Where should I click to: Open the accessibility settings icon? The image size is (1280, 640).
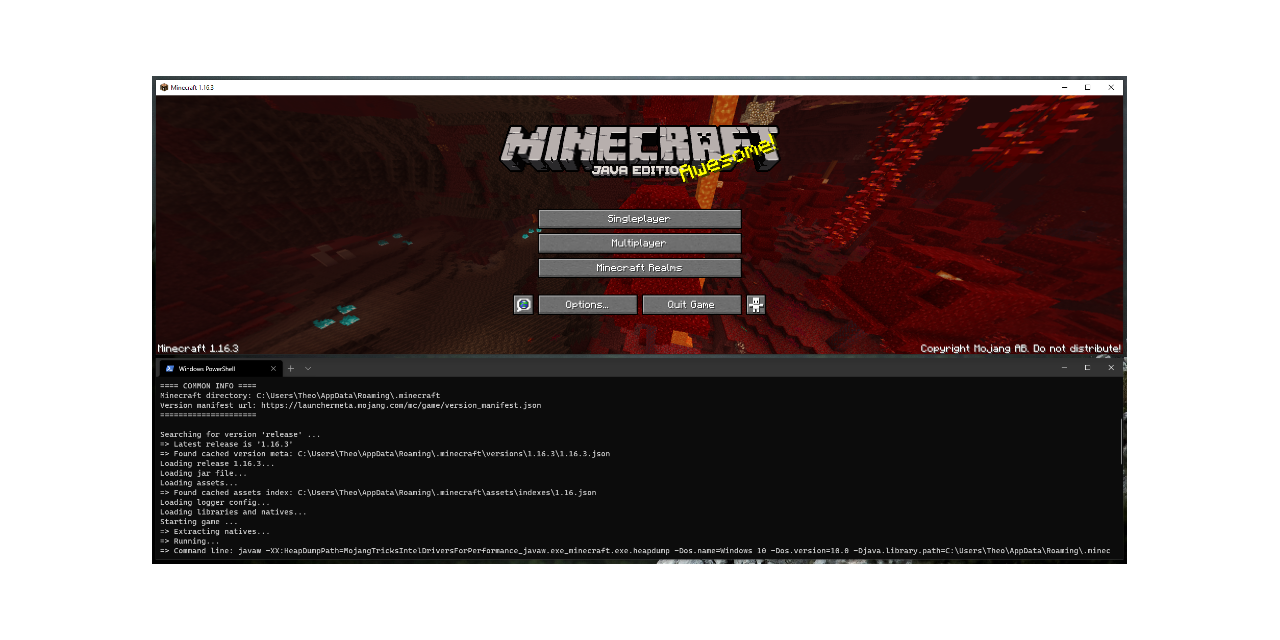(756, 305)
